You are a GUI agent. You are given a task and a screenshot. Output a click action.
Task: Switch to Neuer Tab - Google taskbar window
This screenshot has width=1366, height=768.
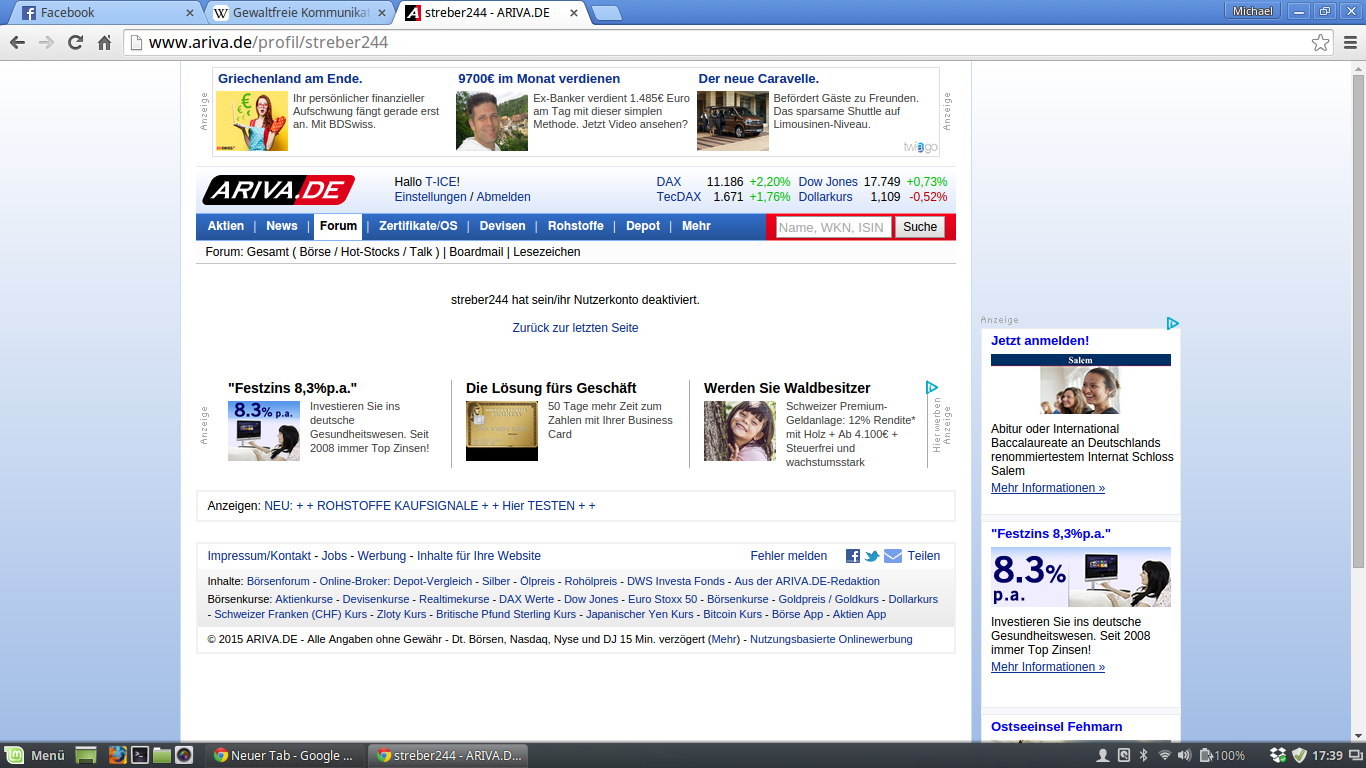[x=284, y=755]
